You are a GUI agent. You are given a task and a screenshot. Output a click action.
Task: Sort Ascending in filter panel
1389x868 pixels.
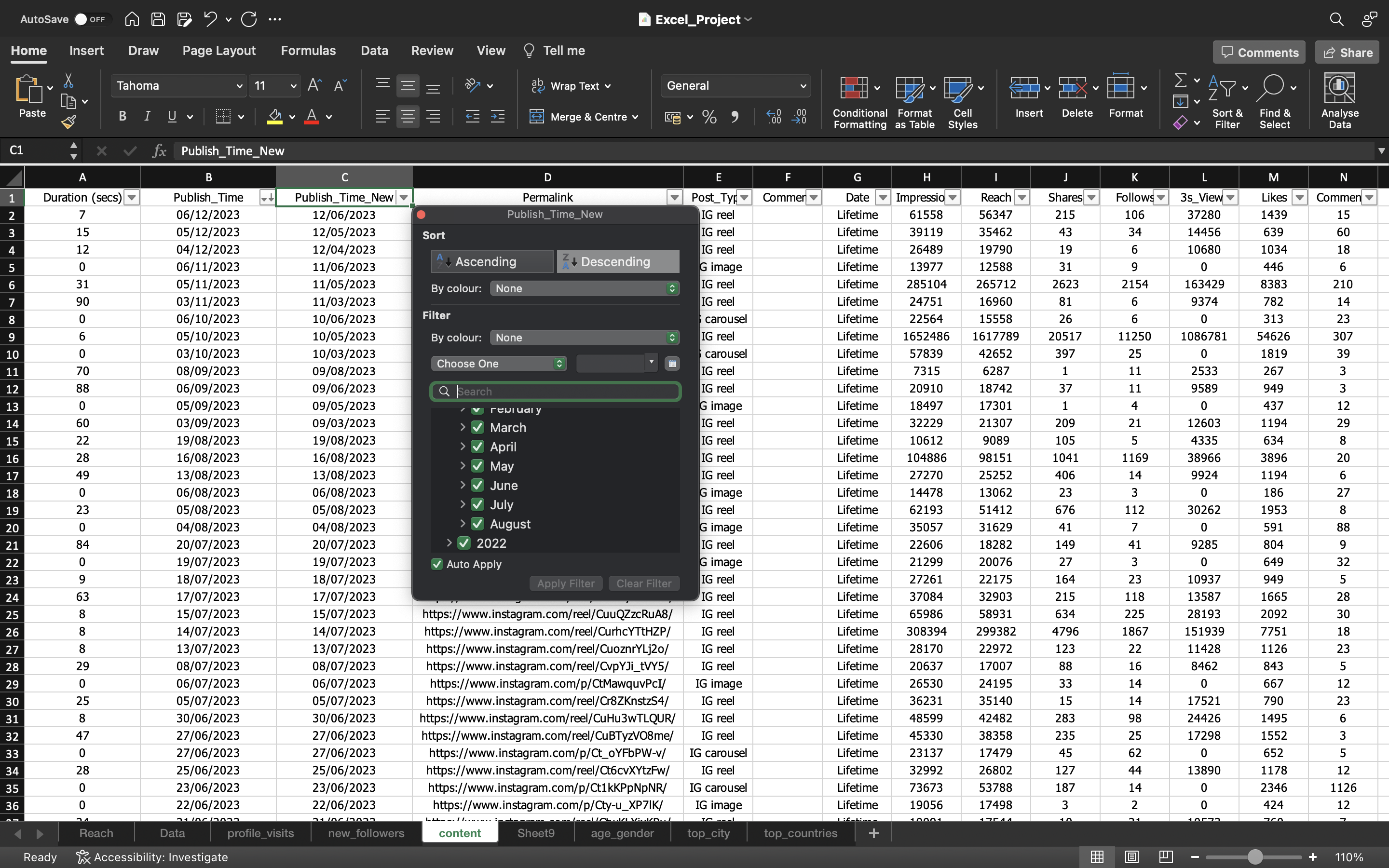pyautogui.click(x=492, y=261)
